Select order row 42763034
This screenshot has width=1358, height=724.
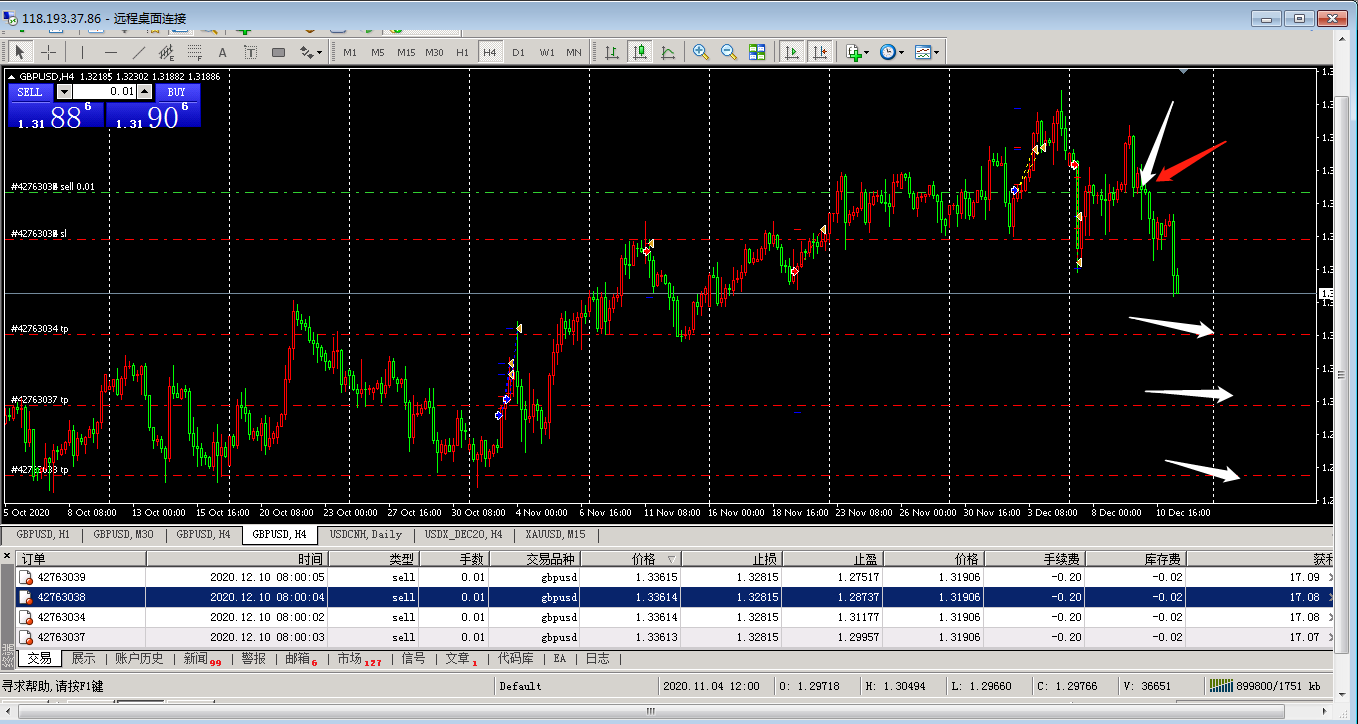pos(674,617)
